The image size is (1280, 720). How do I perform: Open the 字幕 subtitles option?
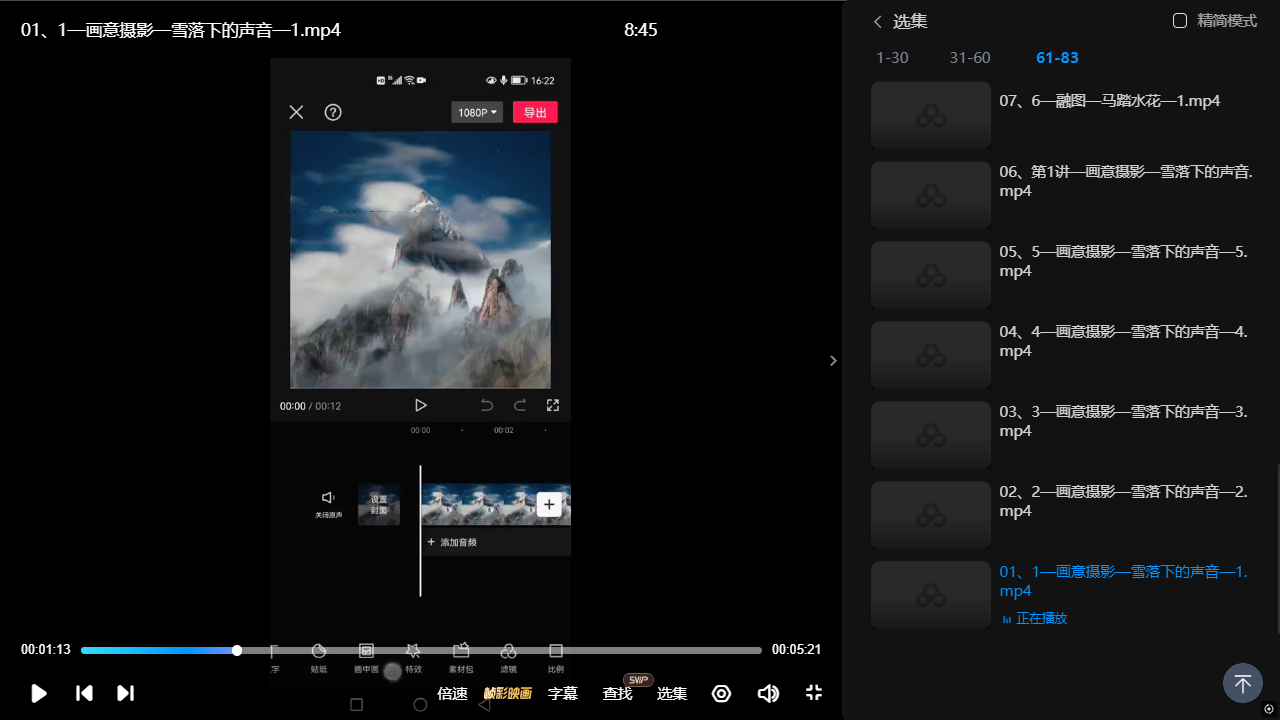(x=563, y=693)
